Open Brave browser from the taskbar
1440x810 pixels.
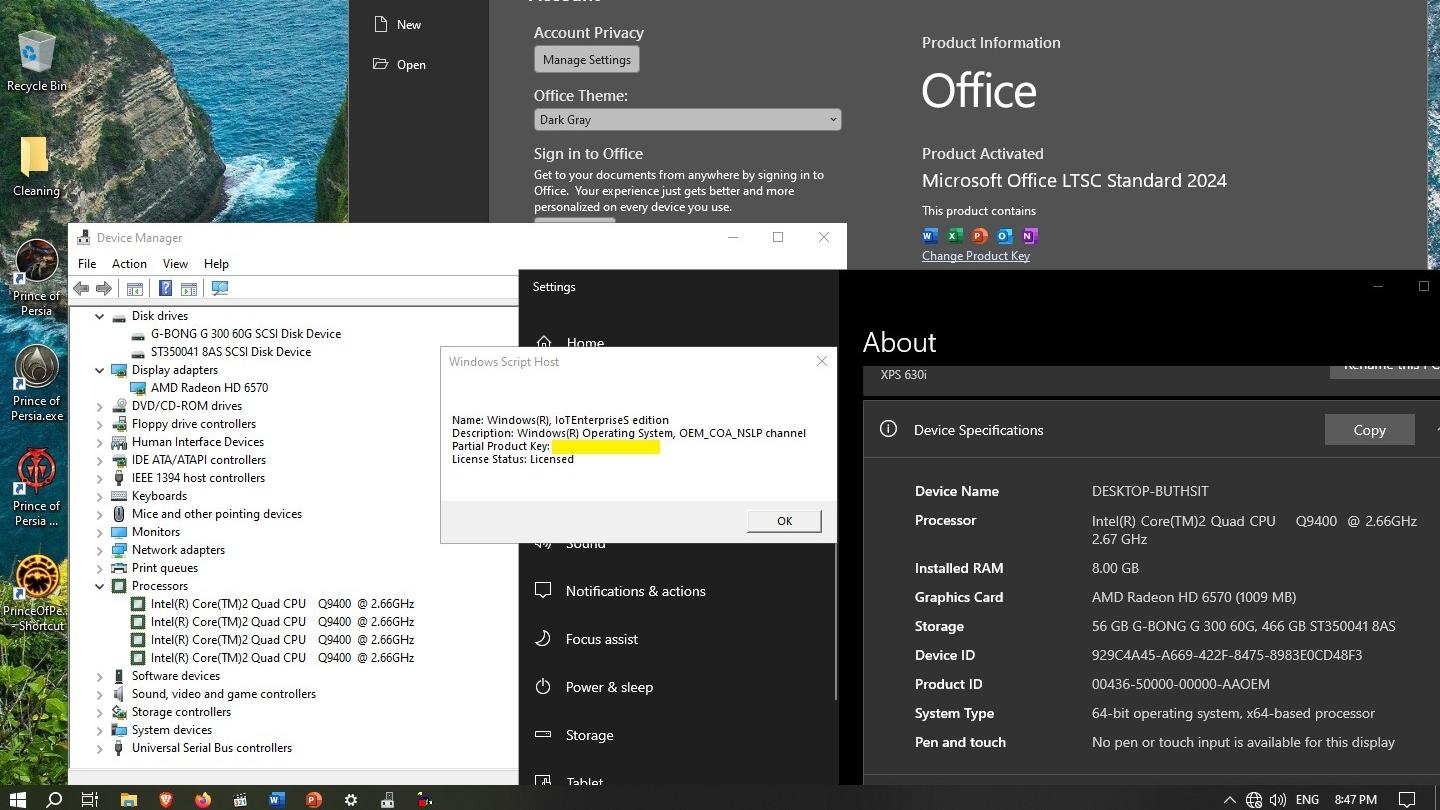coord(166,799)
